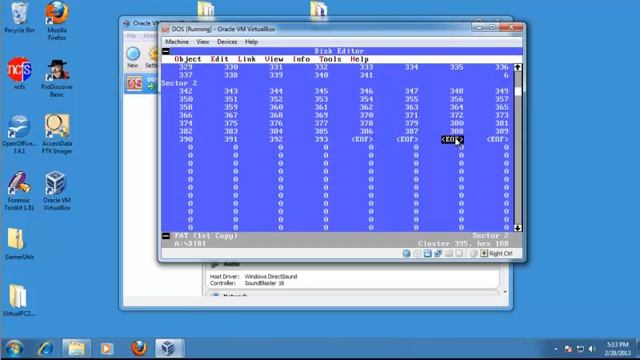The height and width of the screenshot is (360, 640).
Task: Click Disk Editor scrollbar up arrow
Action: (518, 67)
